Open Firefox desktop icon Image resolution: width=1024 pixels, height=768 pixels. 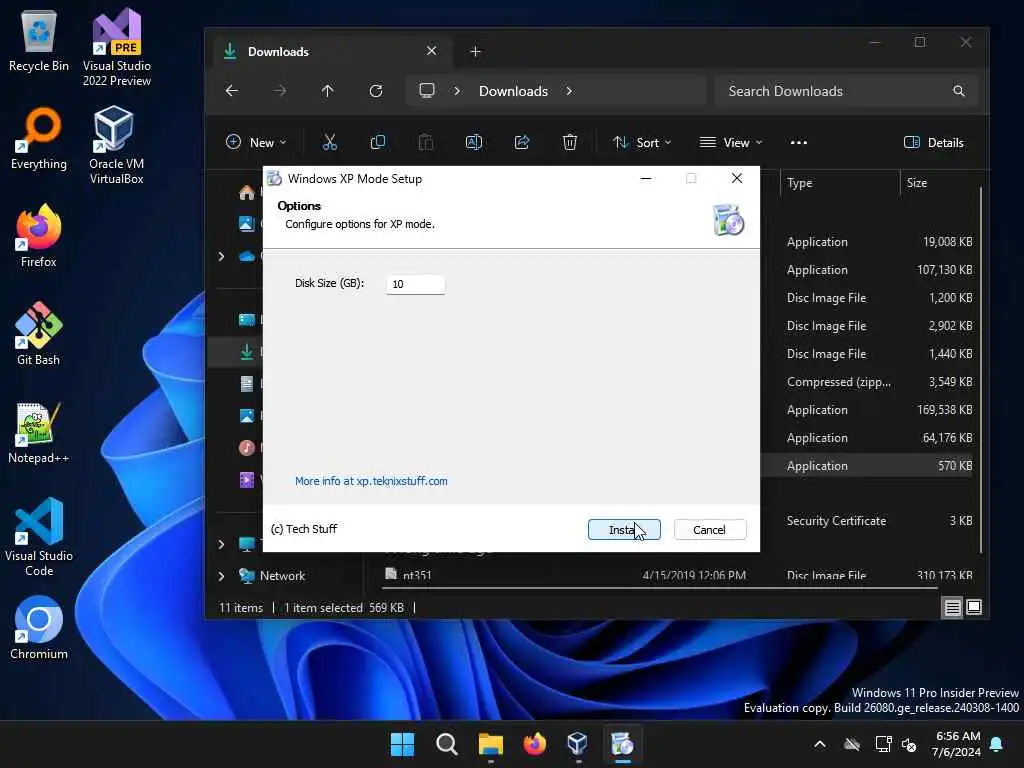(39, 236)
